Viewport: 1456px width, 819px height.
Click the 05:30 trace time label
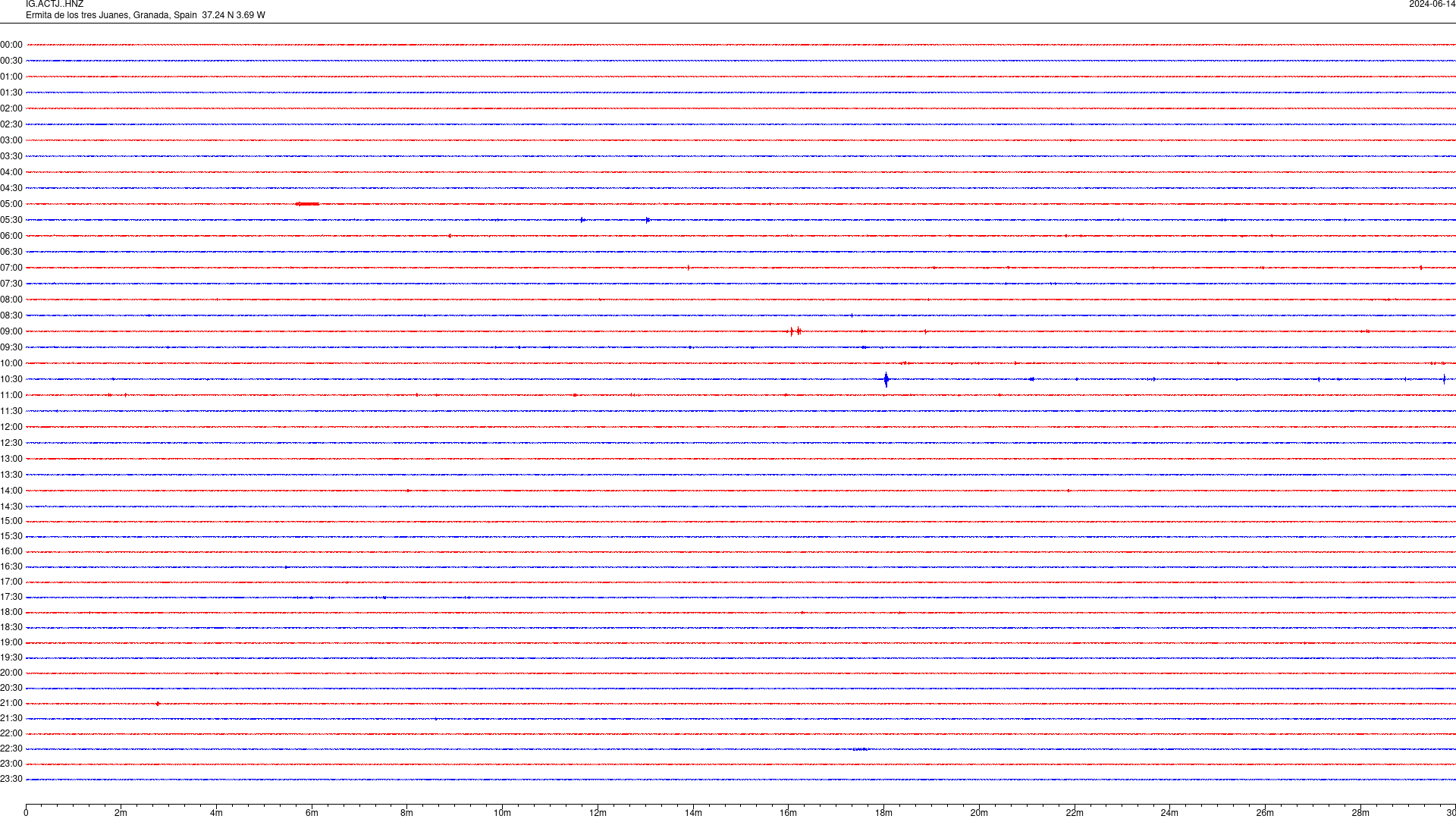tap(11, 220)
